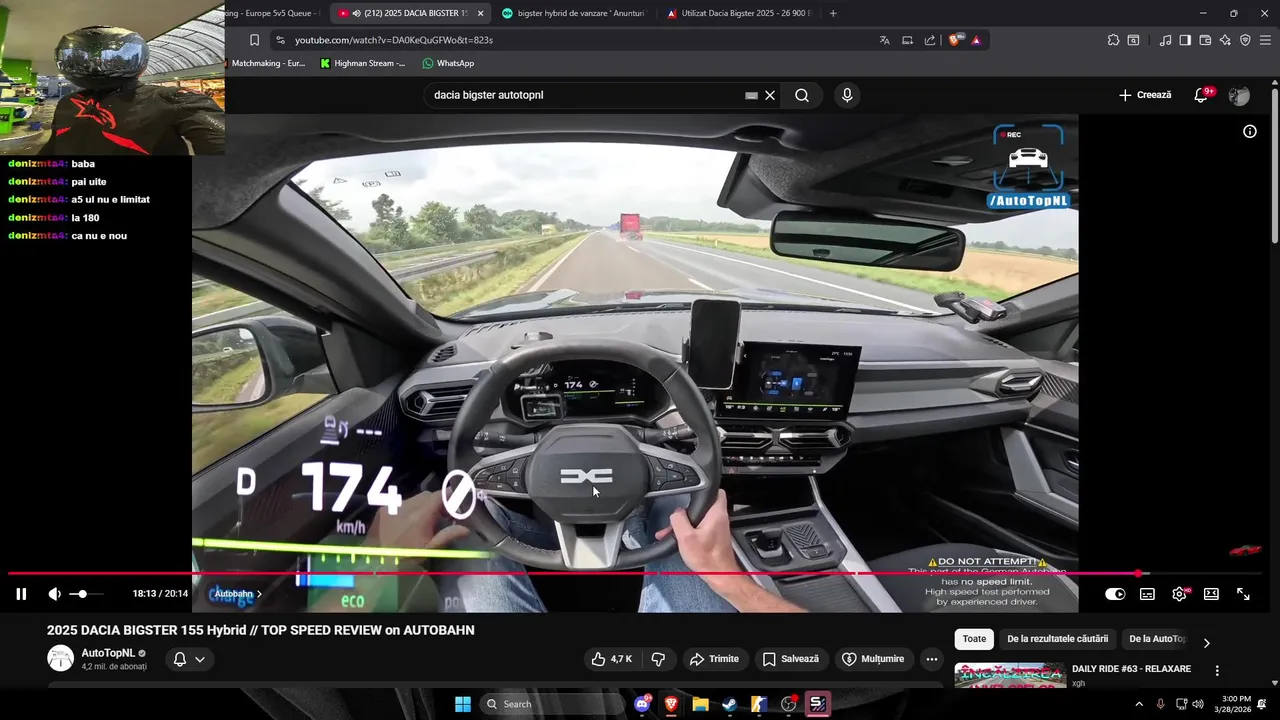1280x720 pixels.
Task: Open the on-screen keyboard icon in search
Action: (x=751, y=95)
